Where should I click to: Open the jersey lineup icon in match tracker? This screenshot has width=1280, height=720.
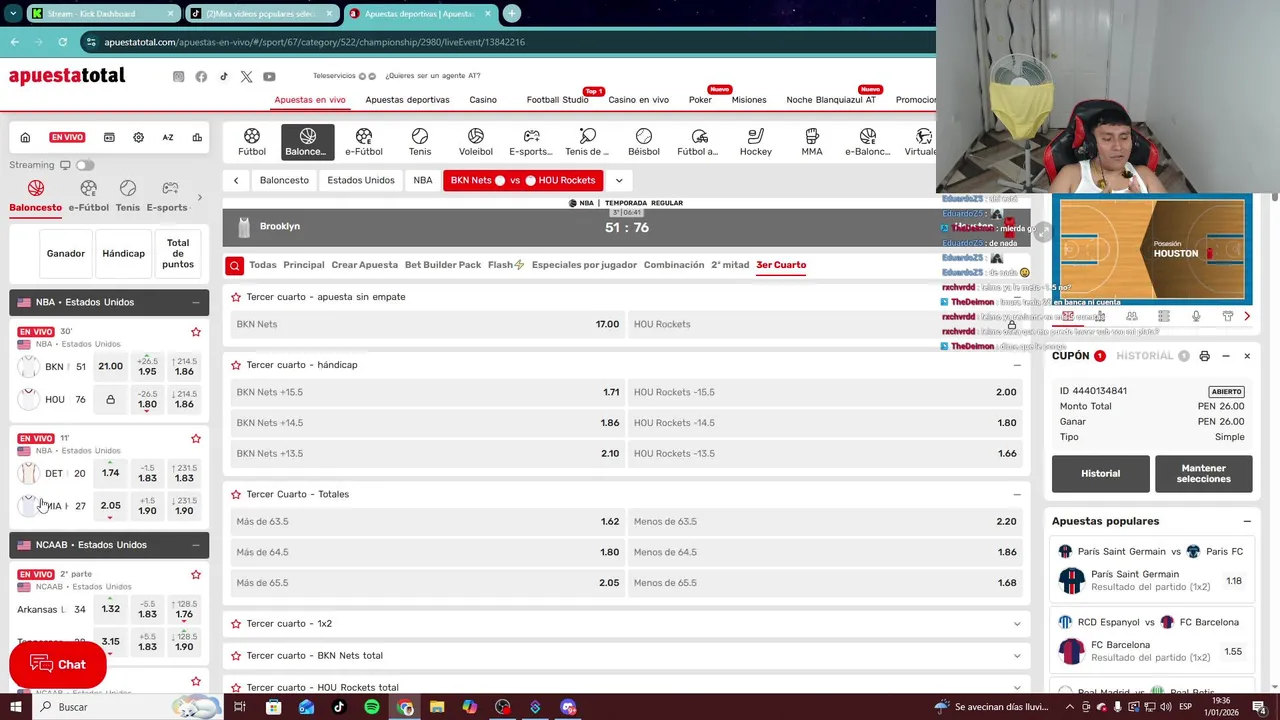click(1227, 316)
